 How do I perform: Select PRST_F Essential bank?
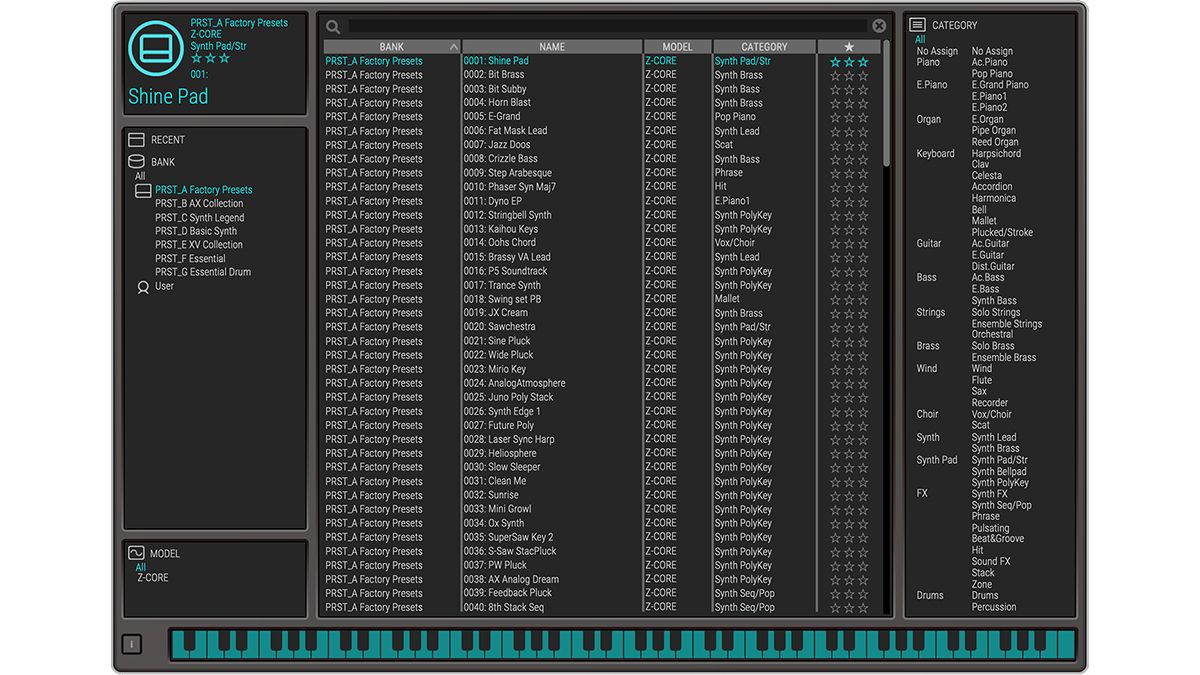pos(190,258)
